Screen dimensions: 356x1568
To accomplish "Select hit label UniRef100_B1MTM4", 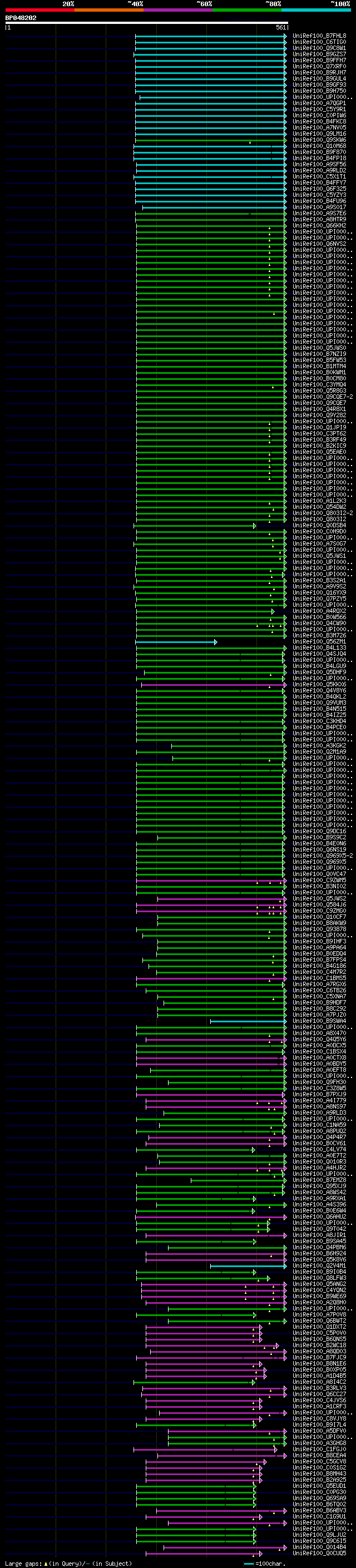I will (319, 367).
